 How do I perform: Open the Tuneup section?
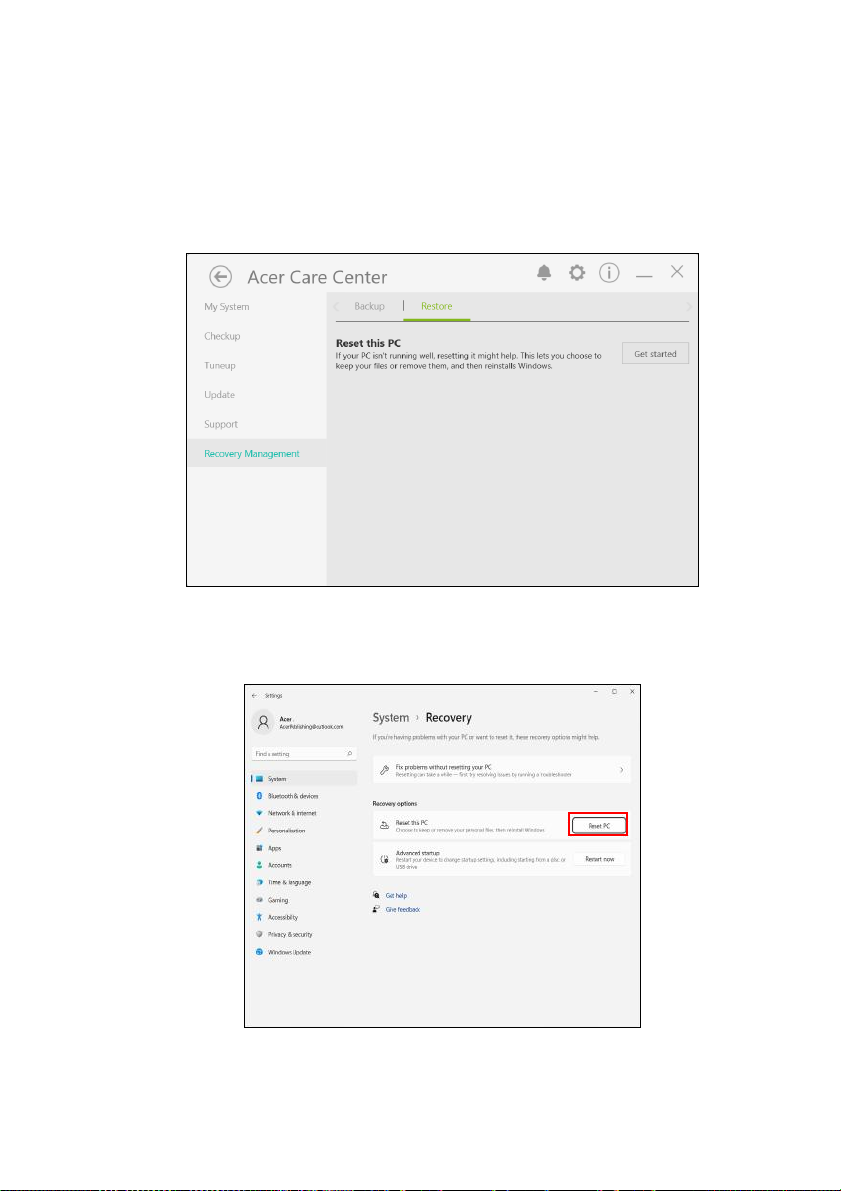pos(220,365)
